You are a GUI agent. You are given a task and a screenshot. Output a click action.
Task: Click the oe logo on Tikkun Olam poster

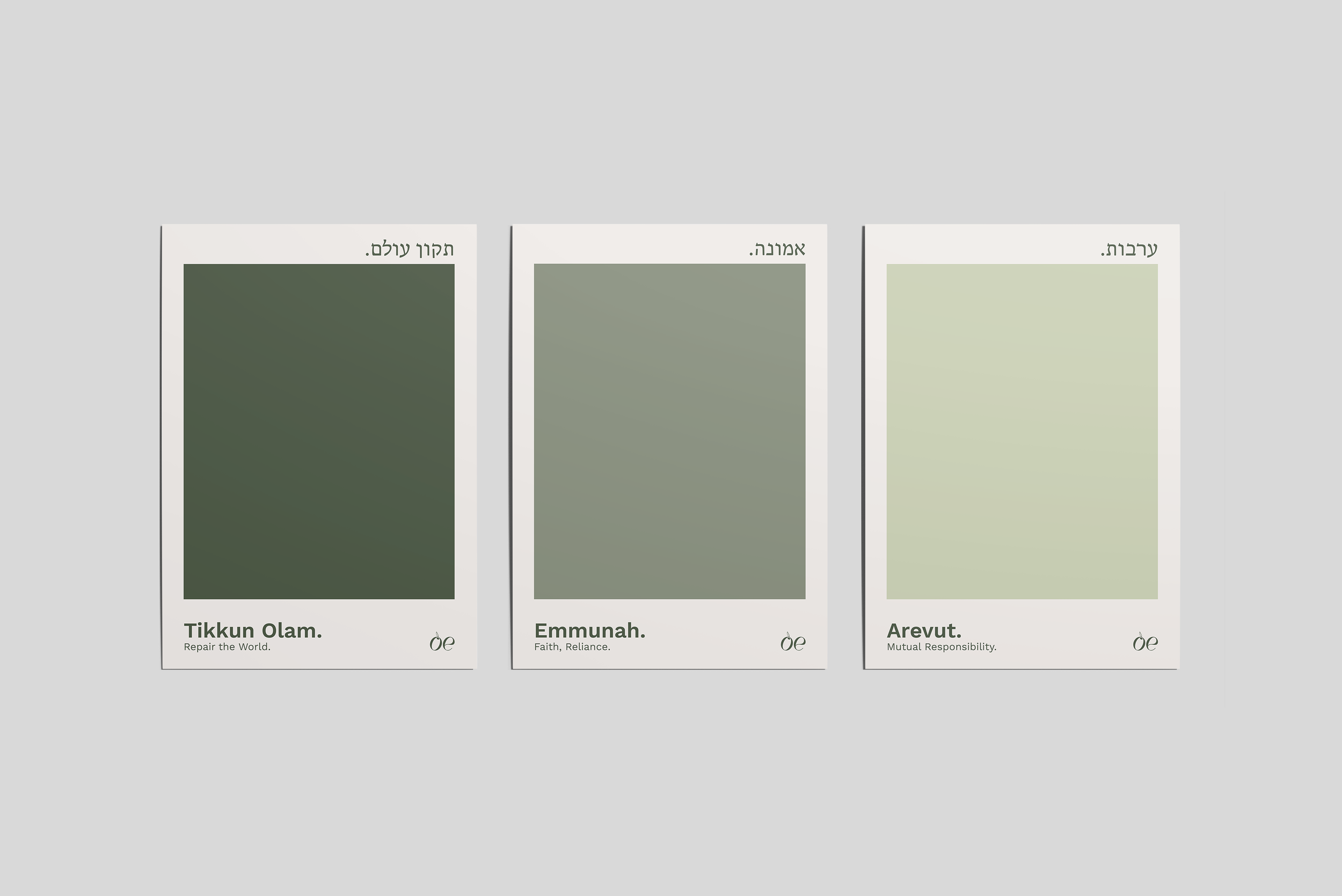click(x=442, y=642)
